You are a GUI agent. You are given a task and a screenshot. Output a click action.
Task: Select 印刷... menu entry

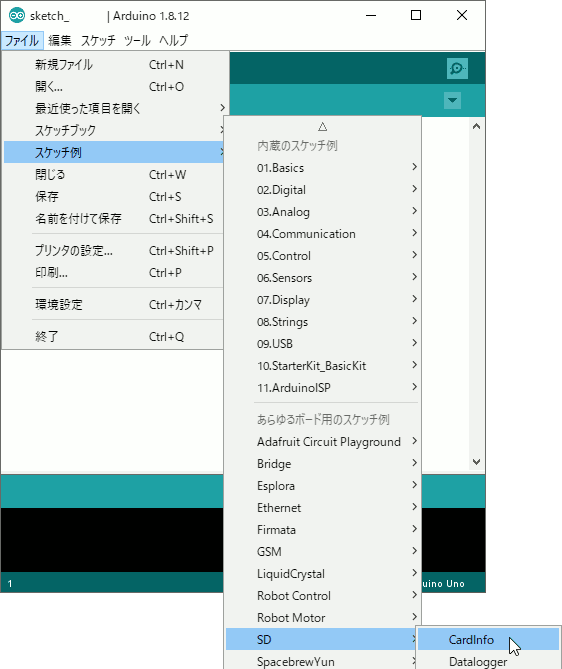(114, 273)
